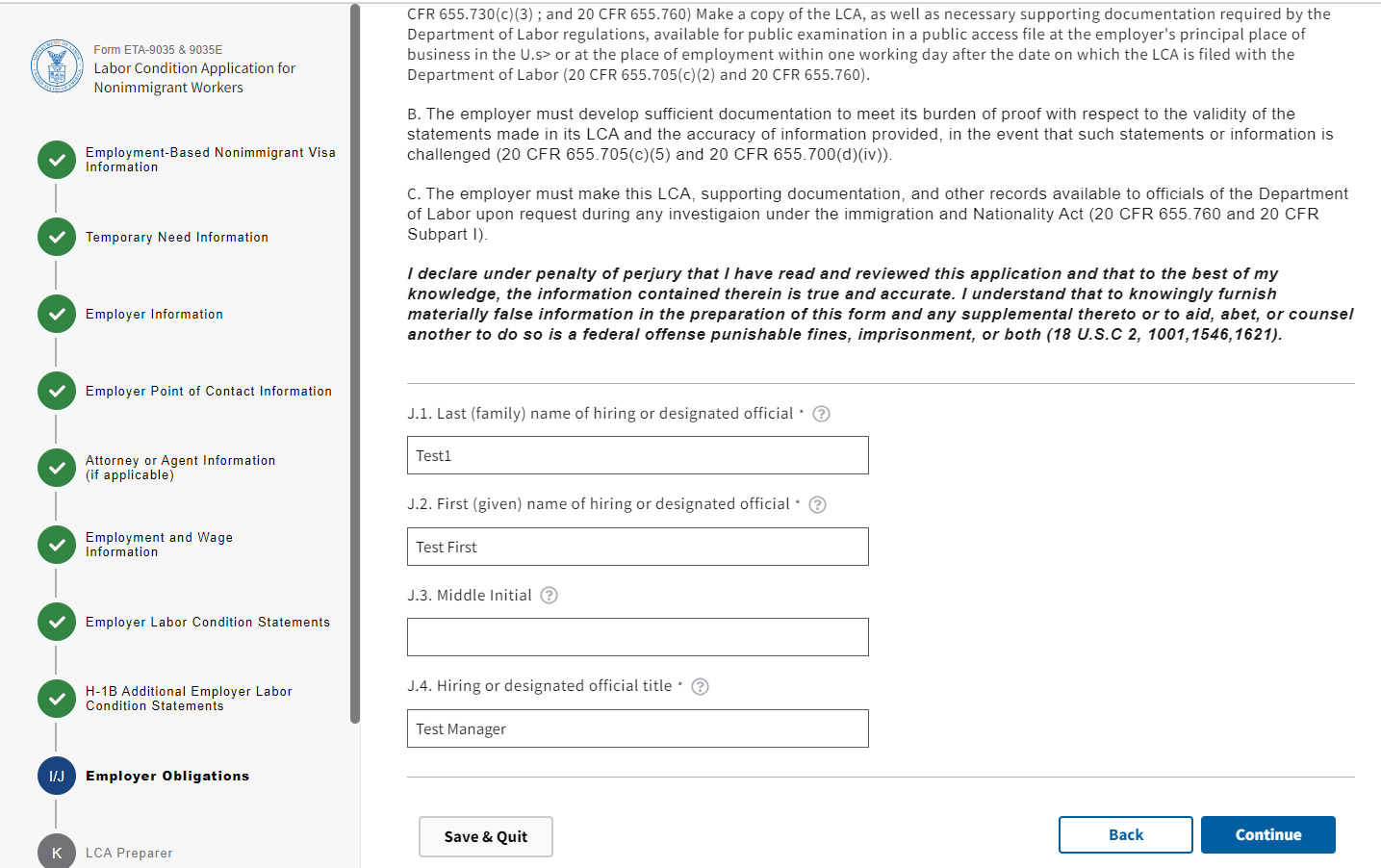Select Employer Labor Condition Statements step
Image resolution: width=1381 pixels, height=868 pixels.
(x=207, y=622)
